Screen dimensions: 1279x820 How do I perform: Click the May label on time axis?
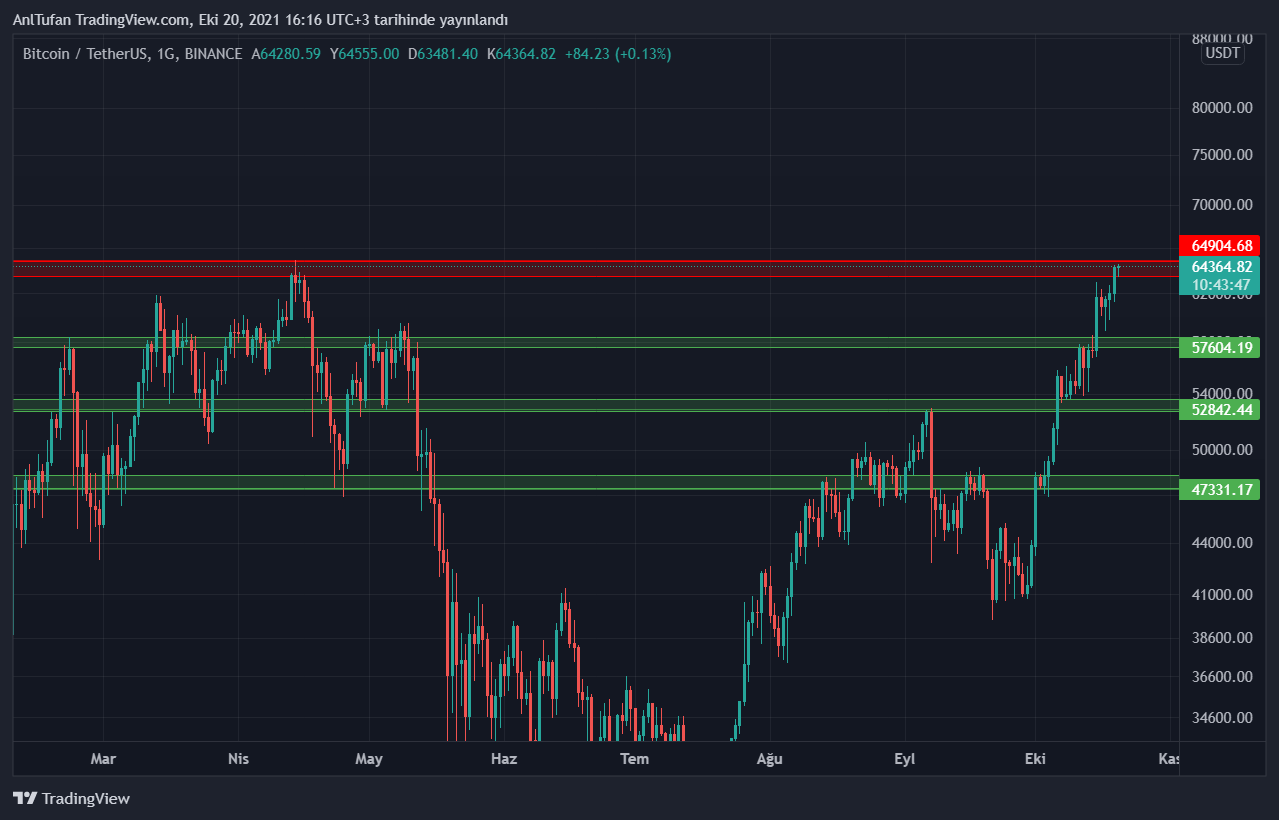(x=369, y=759)
